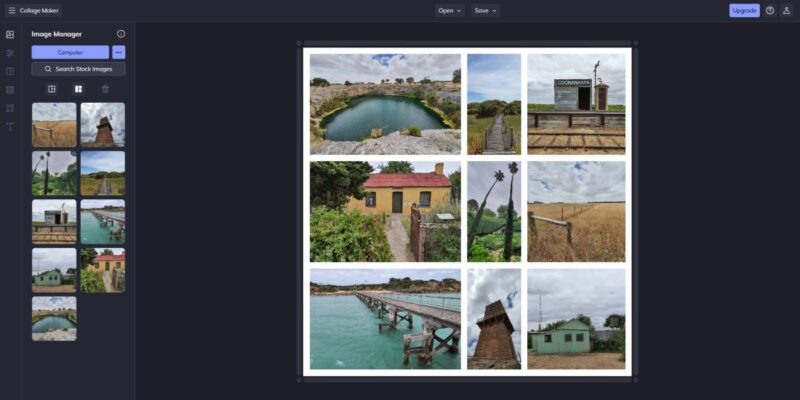The width and height of the screenshot is (800, 400).
Task: Expand the Save dropdown
Action: point(485,11)
